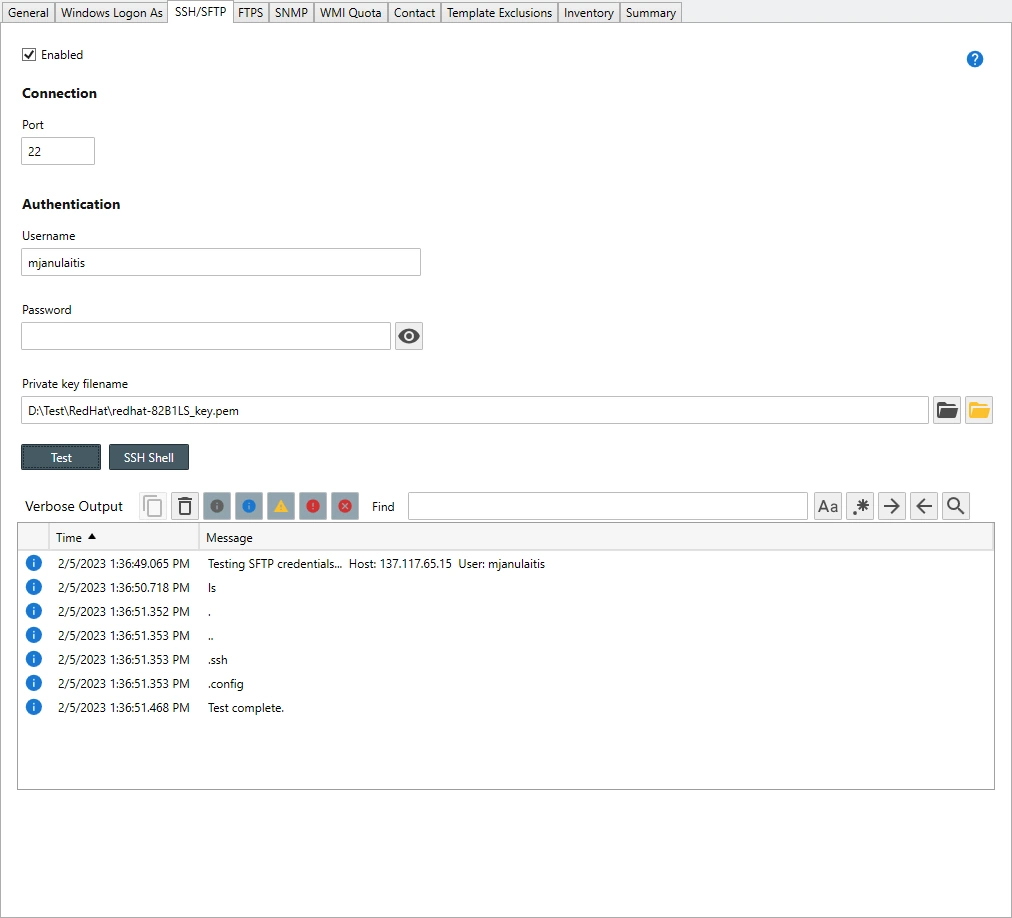The image size is (1012, 918).
Task: Toggle the yellow warning message filter
Action: click(x=281, y=507)
